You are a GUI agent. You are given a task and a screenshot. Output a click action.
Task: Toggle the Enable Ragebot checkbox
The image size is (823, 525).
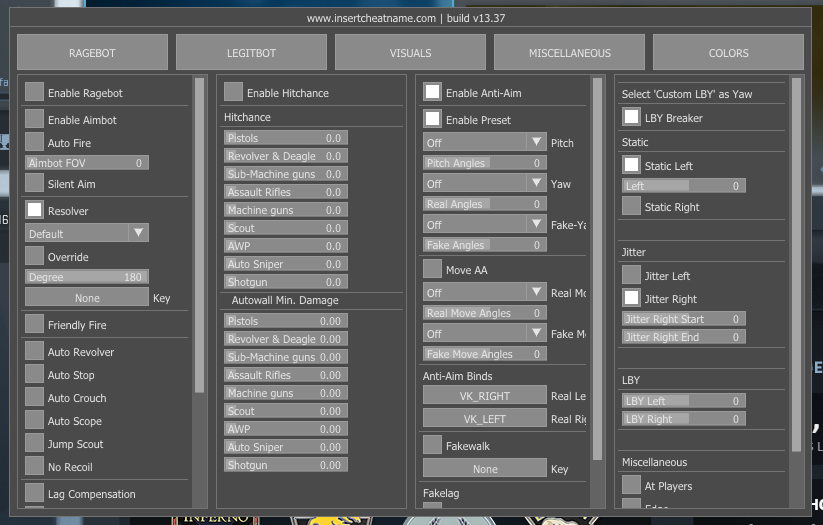pyautogui.click(x=35, y=92)
